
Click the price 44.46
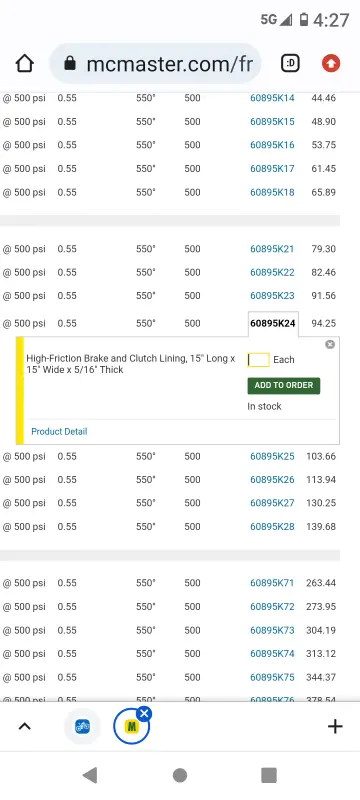(x=324, y=98)
